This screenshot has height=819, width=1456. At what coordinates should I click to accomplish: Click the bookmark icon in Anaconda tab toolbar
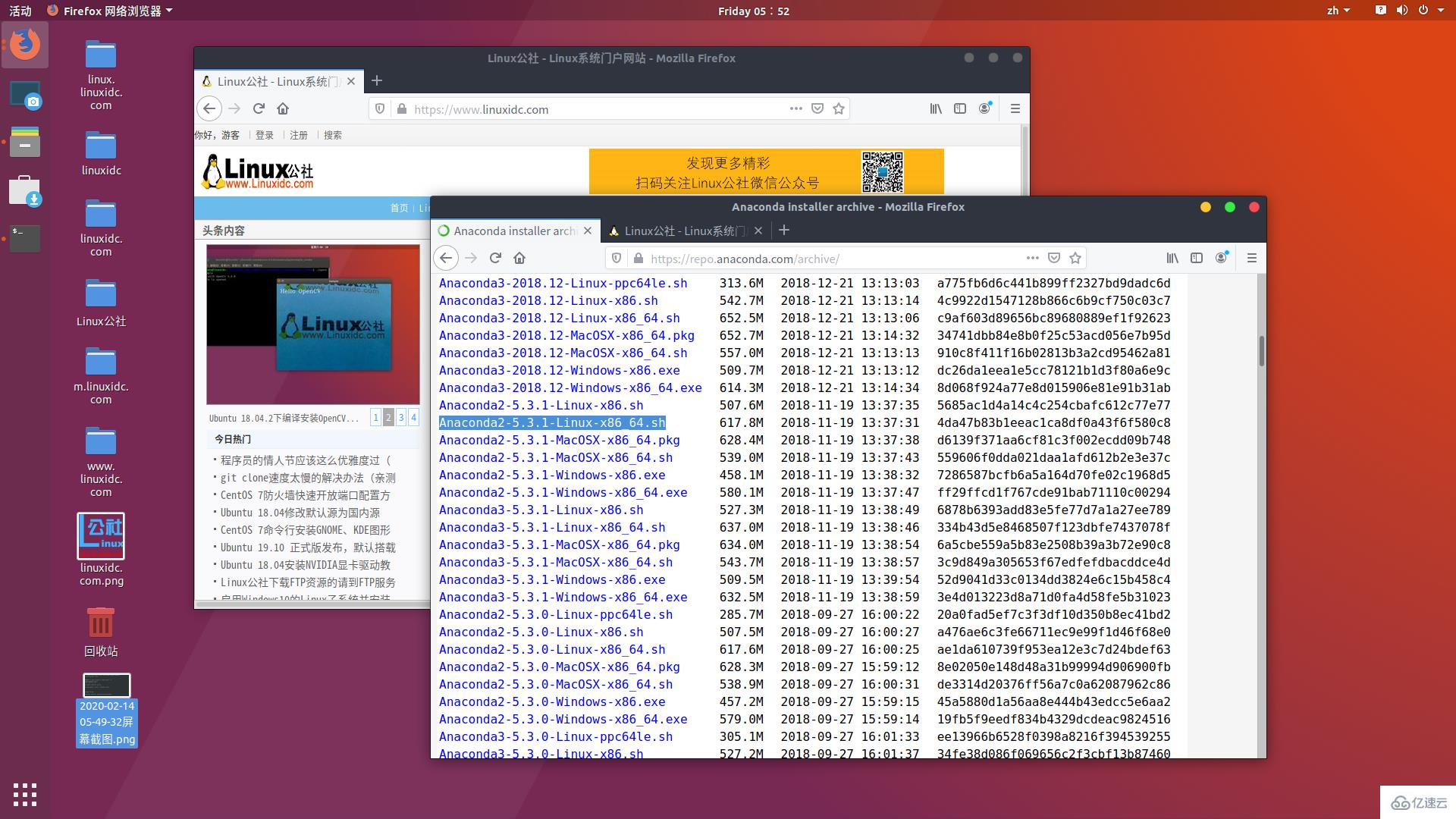1075,259
